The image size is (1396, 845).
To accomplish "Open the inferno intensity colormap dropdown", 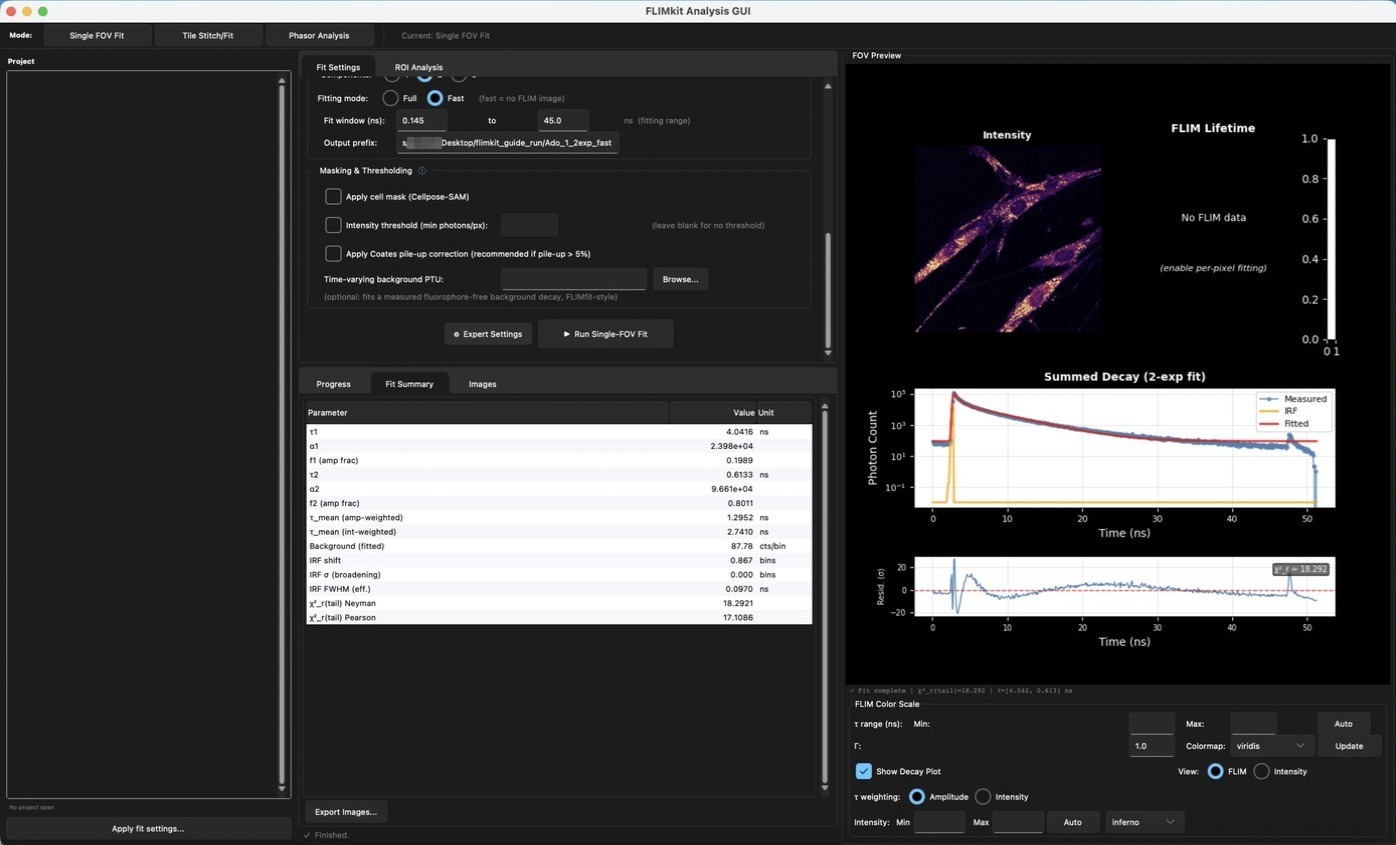I will [x=1144, y=822].
